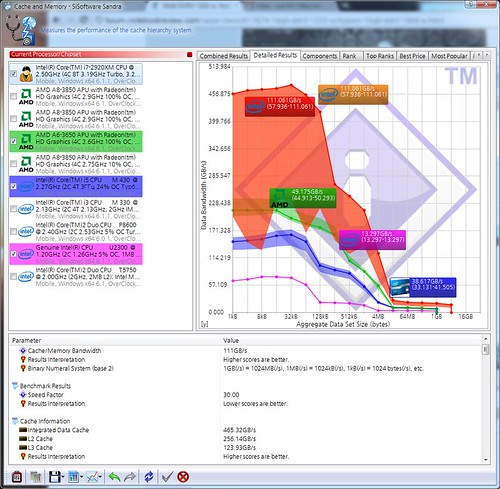Viewport: 500px width, 489px height.
Task: Click the Integrated Data Cache chip icon
Action: (x=23, y=430)
